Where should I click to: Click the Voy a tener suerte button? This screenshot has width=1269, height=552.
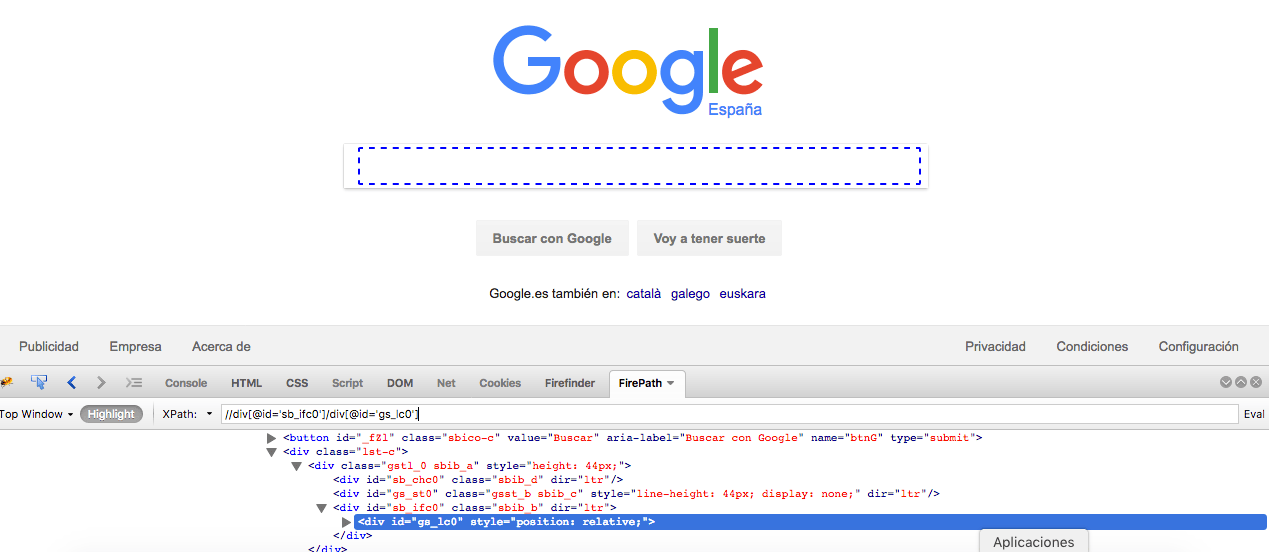pyautogui.click(x=709, y=238)
